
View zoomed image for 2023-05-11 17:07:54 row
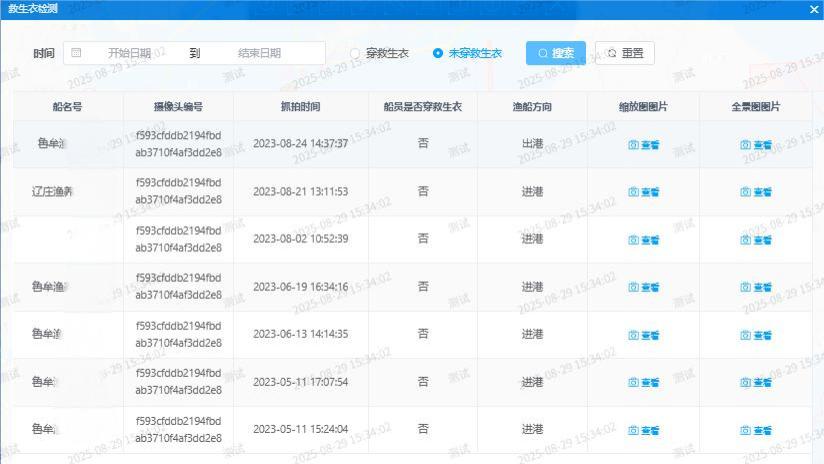tap(643, 383)
